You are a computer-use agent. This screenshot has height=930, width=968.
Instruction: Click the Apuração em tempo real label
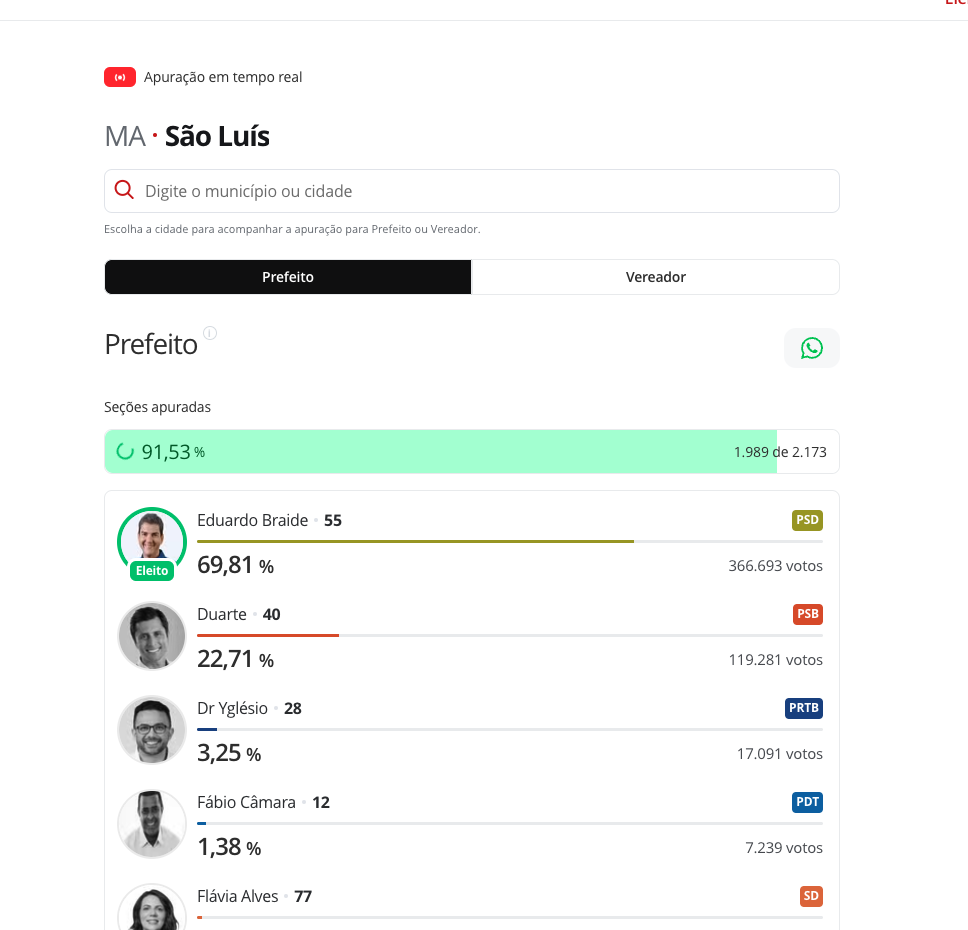tap(223, 77)
